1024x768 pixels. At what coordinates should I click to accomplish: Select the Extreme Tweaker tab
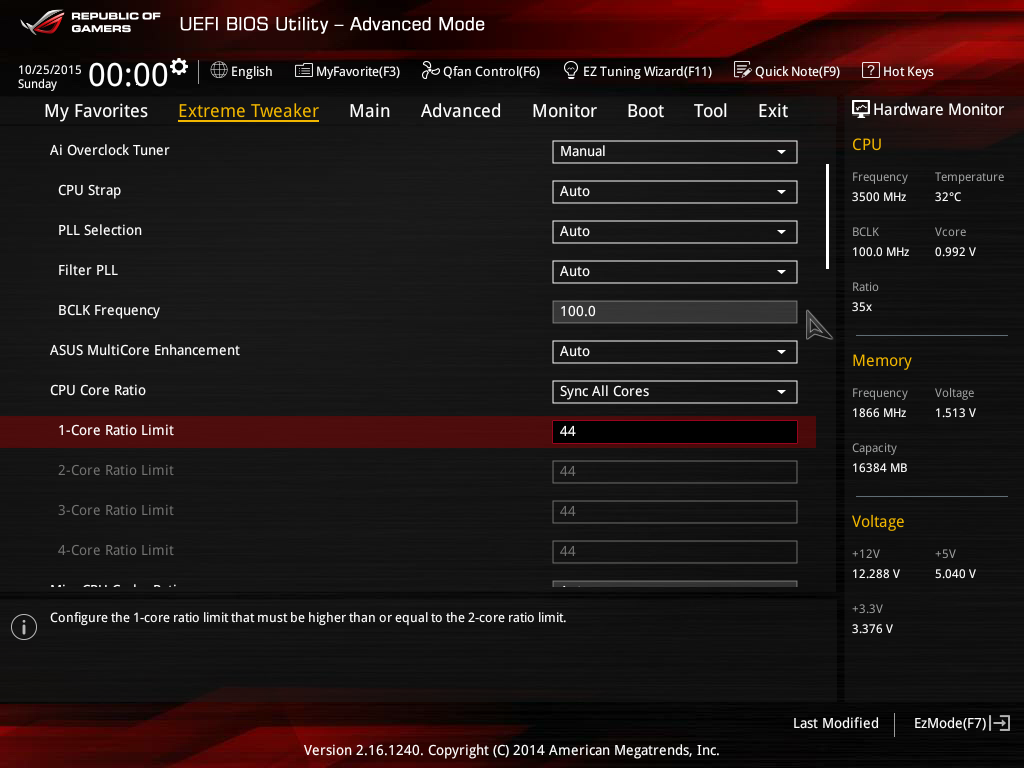[248, 111]
